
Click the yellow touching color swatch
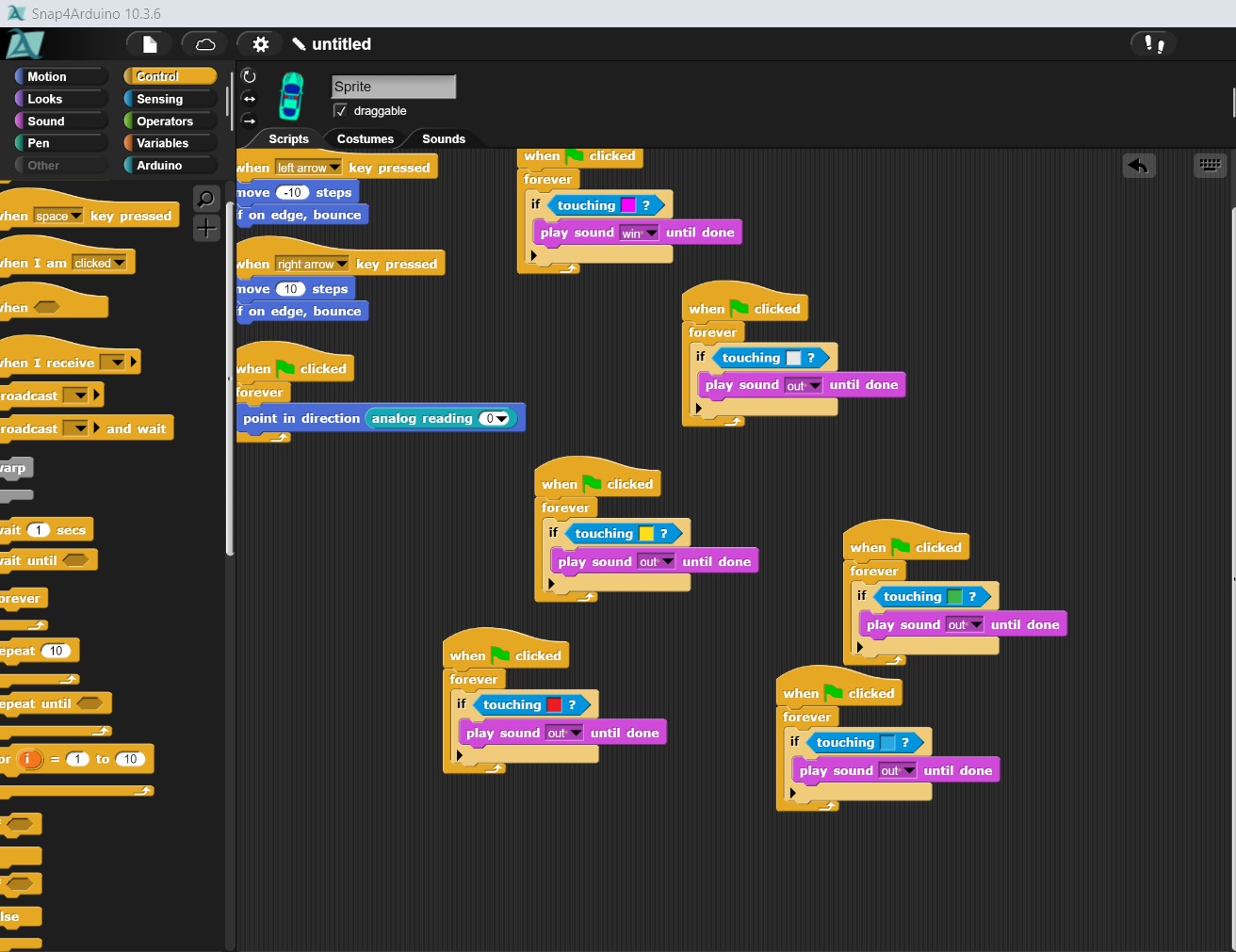[x=646, y=534]
